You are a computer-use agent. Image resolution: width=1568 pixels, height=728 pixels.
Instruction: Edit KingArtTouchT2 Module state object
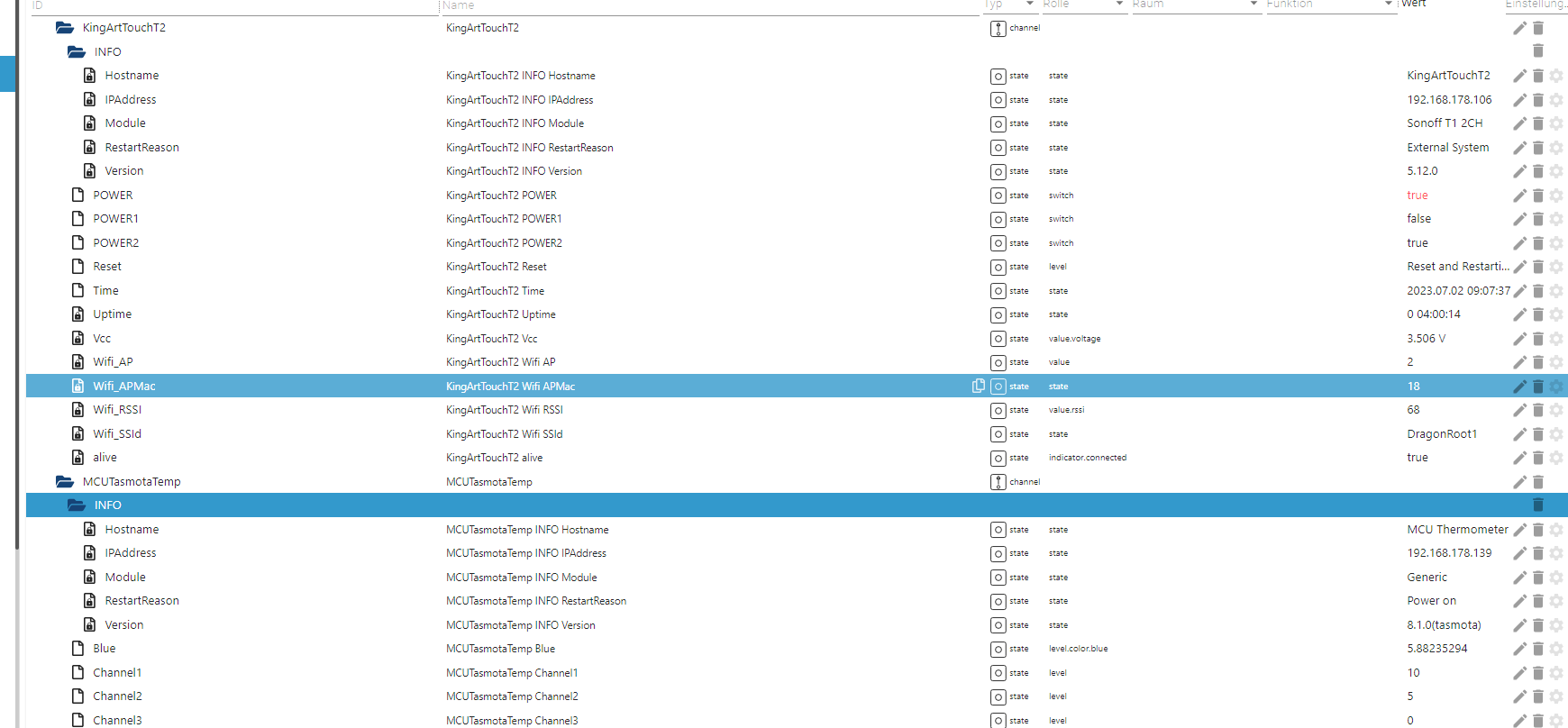[1519, 123]
